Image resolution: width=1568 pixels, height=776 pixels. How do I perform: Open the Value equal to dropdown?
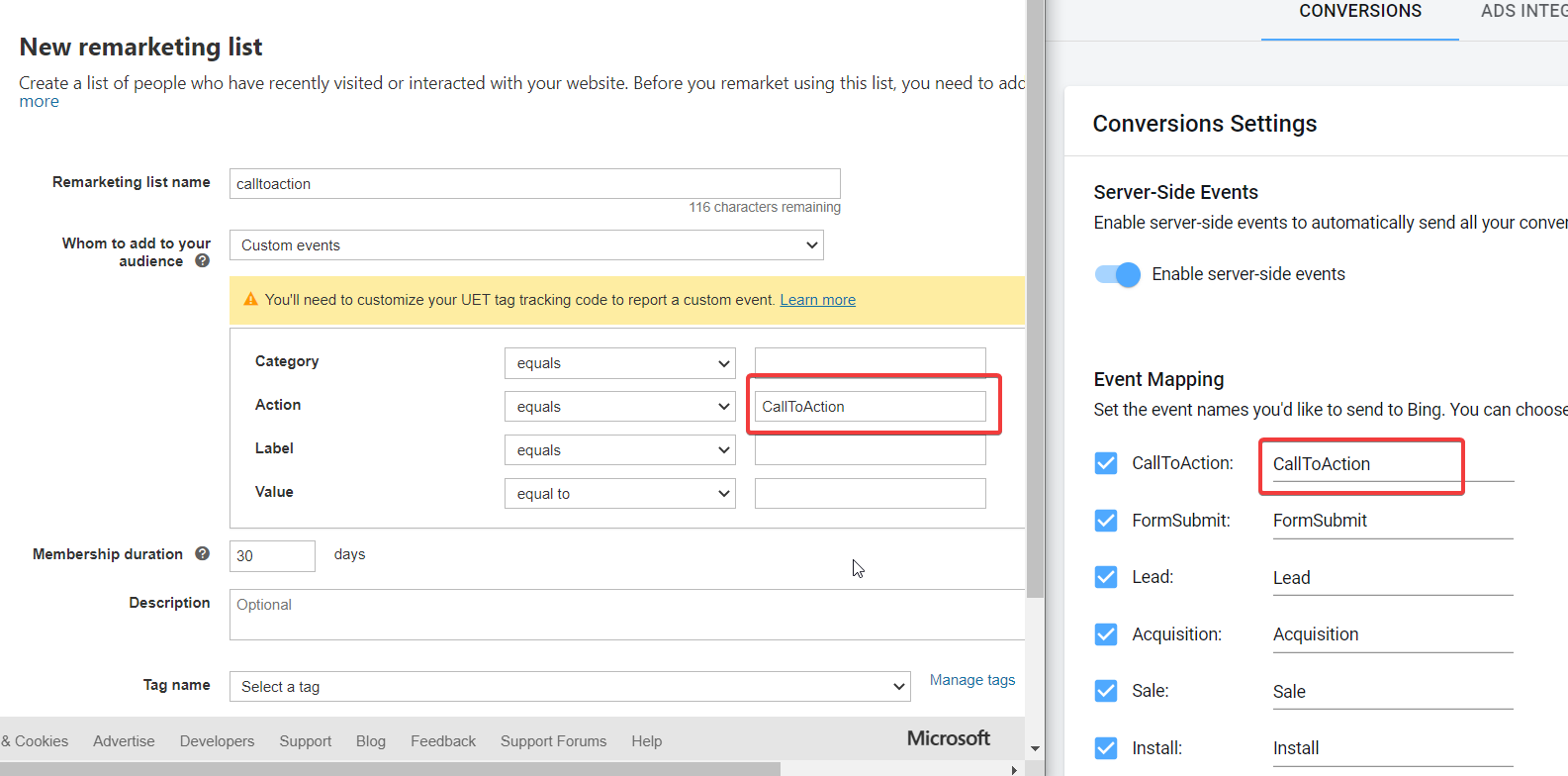(619, 494)
